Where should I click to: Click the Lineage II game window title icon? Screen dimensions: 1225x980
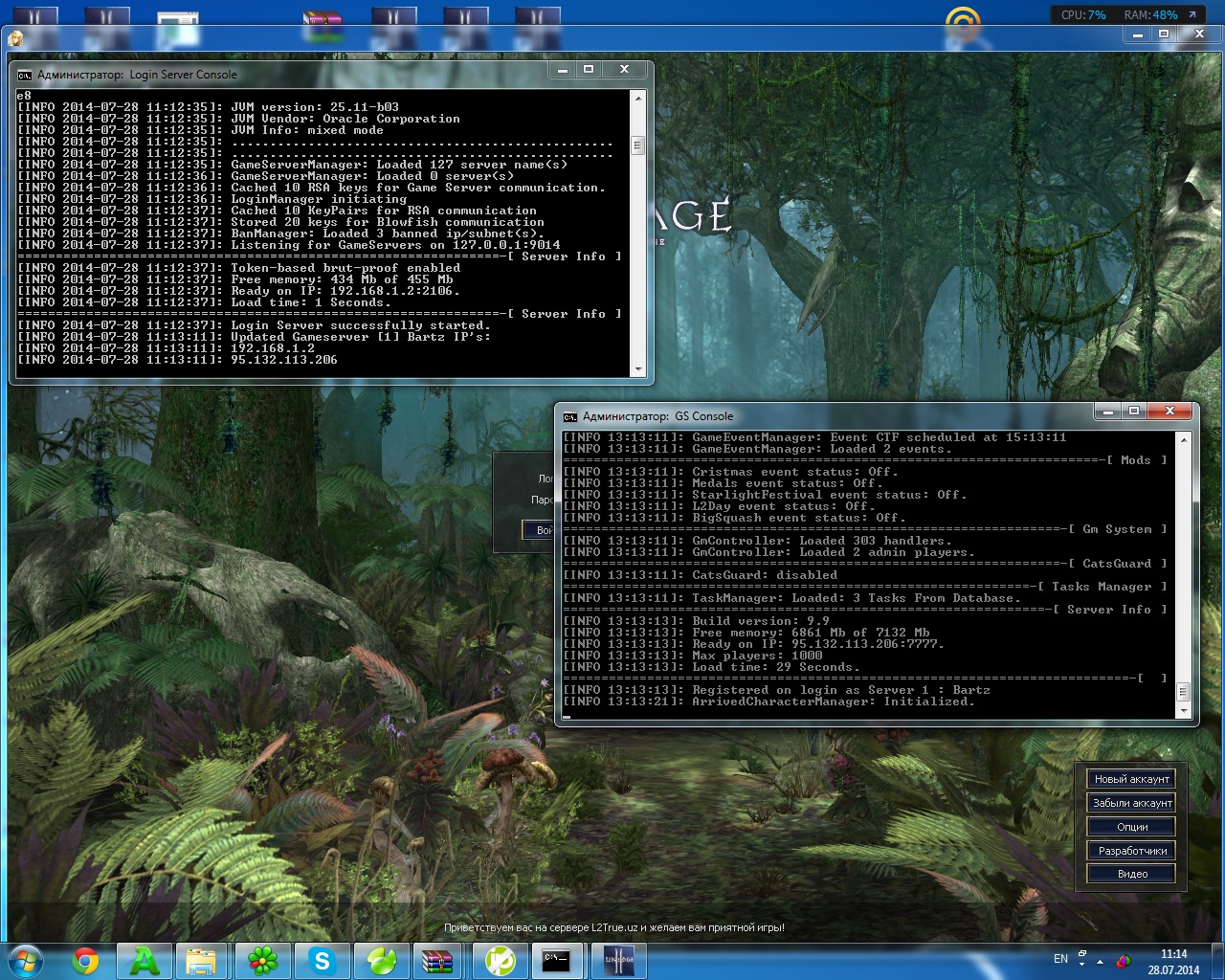15,38
